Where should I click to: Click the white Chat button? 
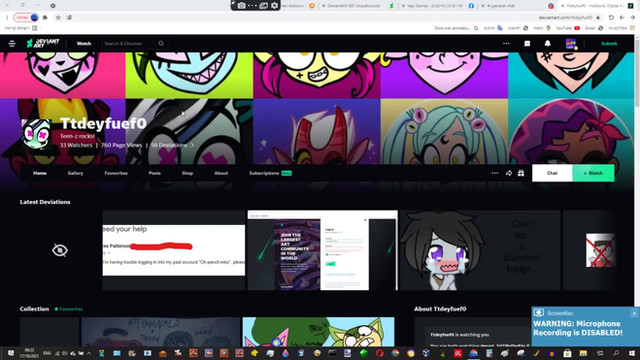point(552,173)
